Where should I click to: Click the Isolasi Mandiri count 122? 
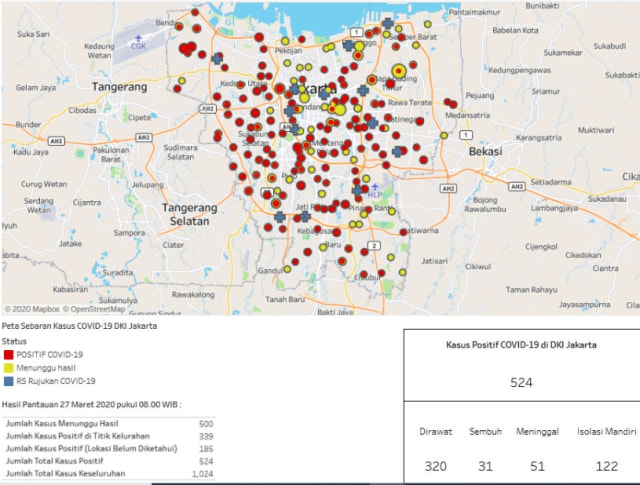point(607,466)
